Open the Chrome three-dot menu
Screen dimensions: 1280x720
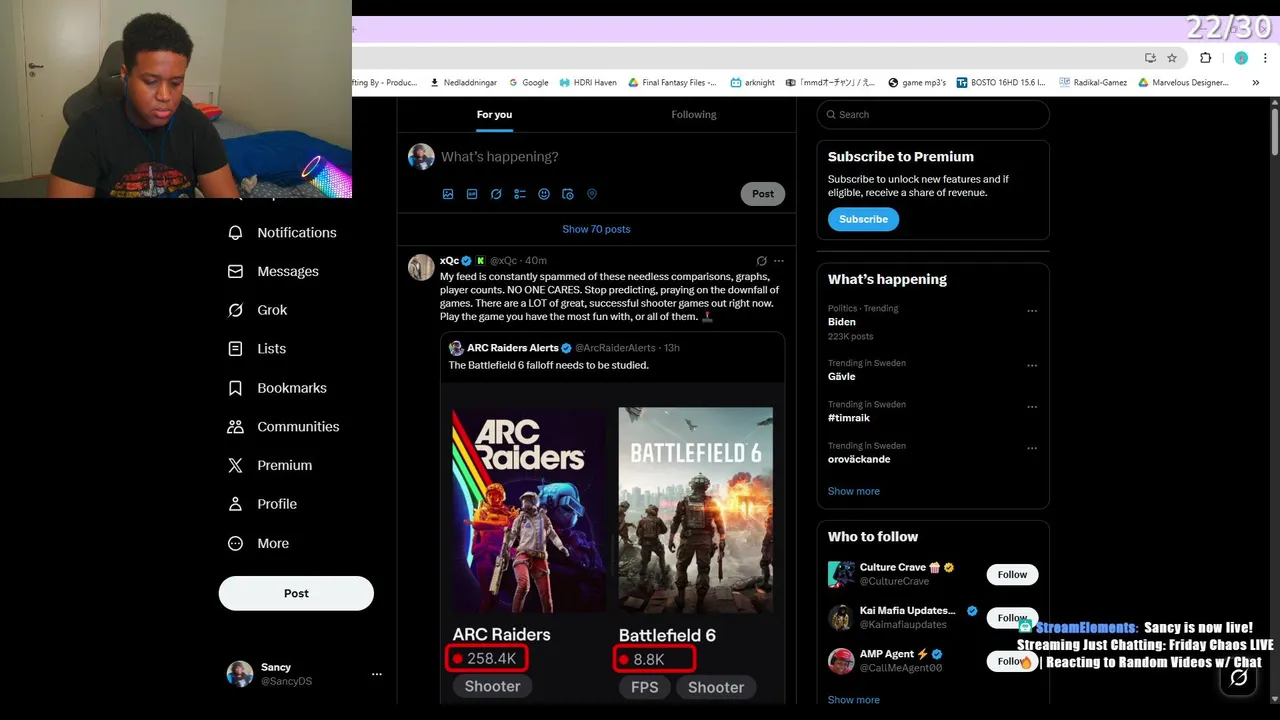pos(1265,58)
